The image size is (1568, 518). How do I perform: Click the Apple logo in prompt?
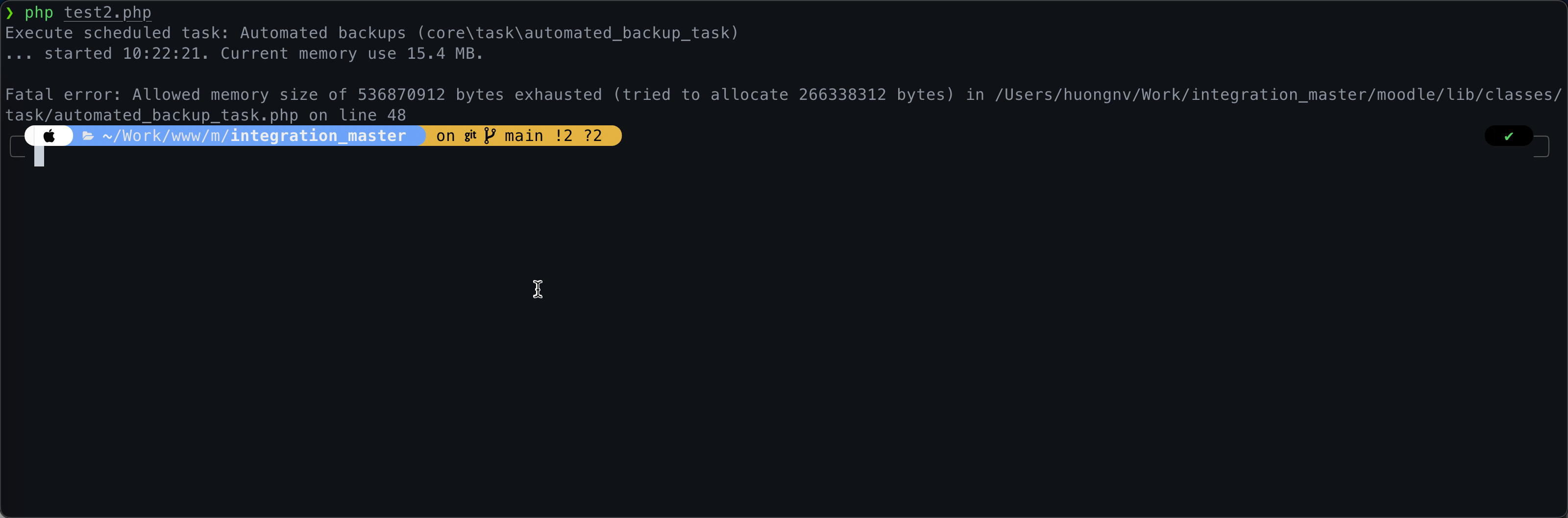(x=49, y=136)
